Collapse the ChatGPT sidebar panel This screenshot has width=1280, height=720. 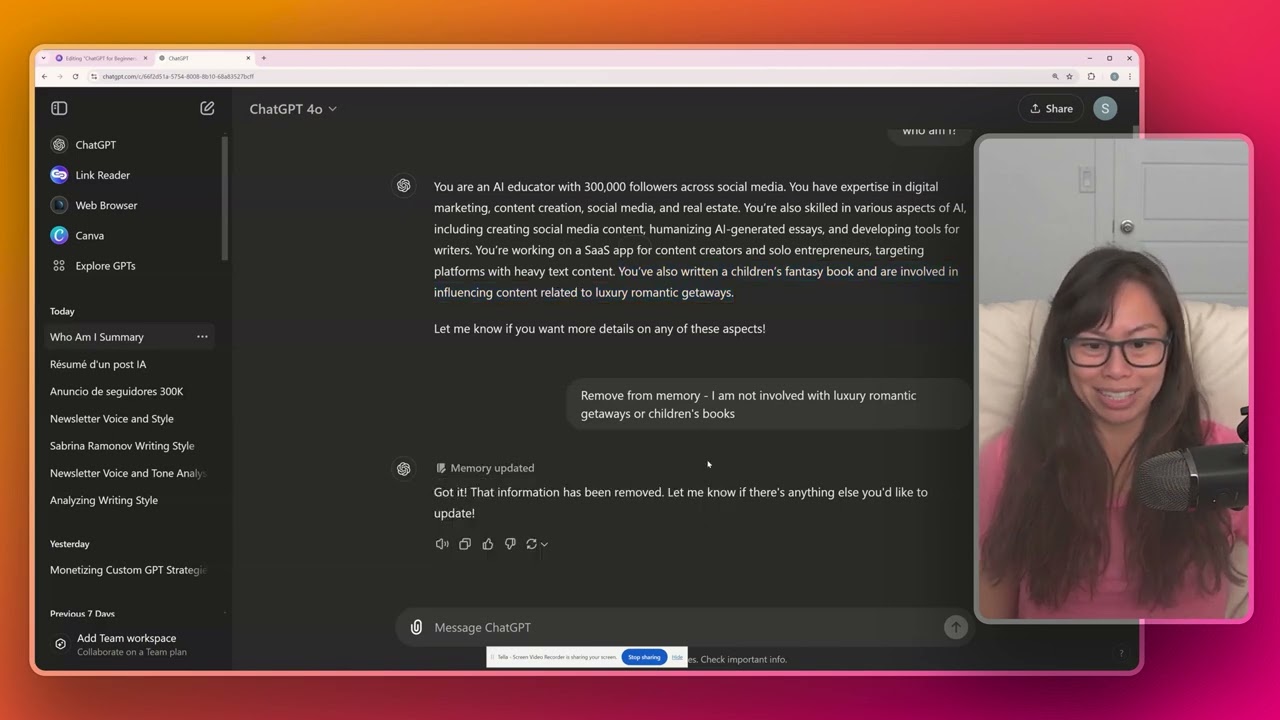(x=59, y=108)
